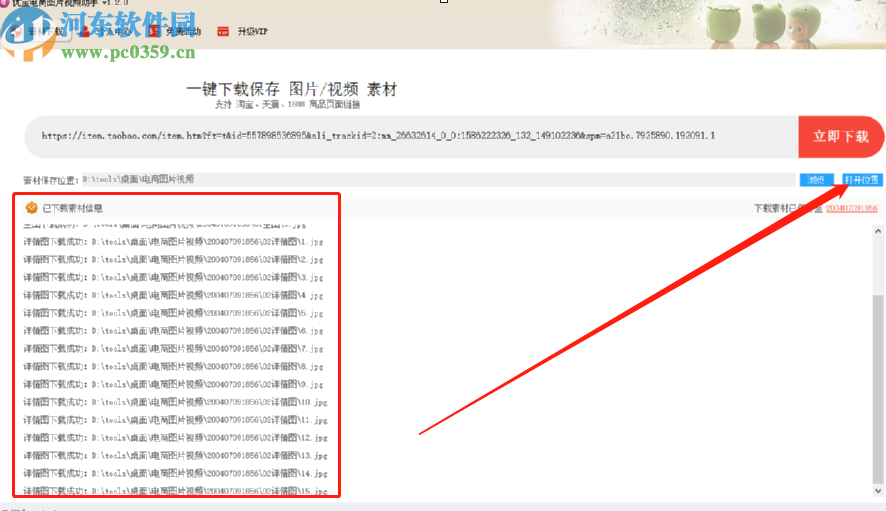Open the 素材下载 tab in top toolbar
Screen dimensions: 886x511
(x=46, y=31)
